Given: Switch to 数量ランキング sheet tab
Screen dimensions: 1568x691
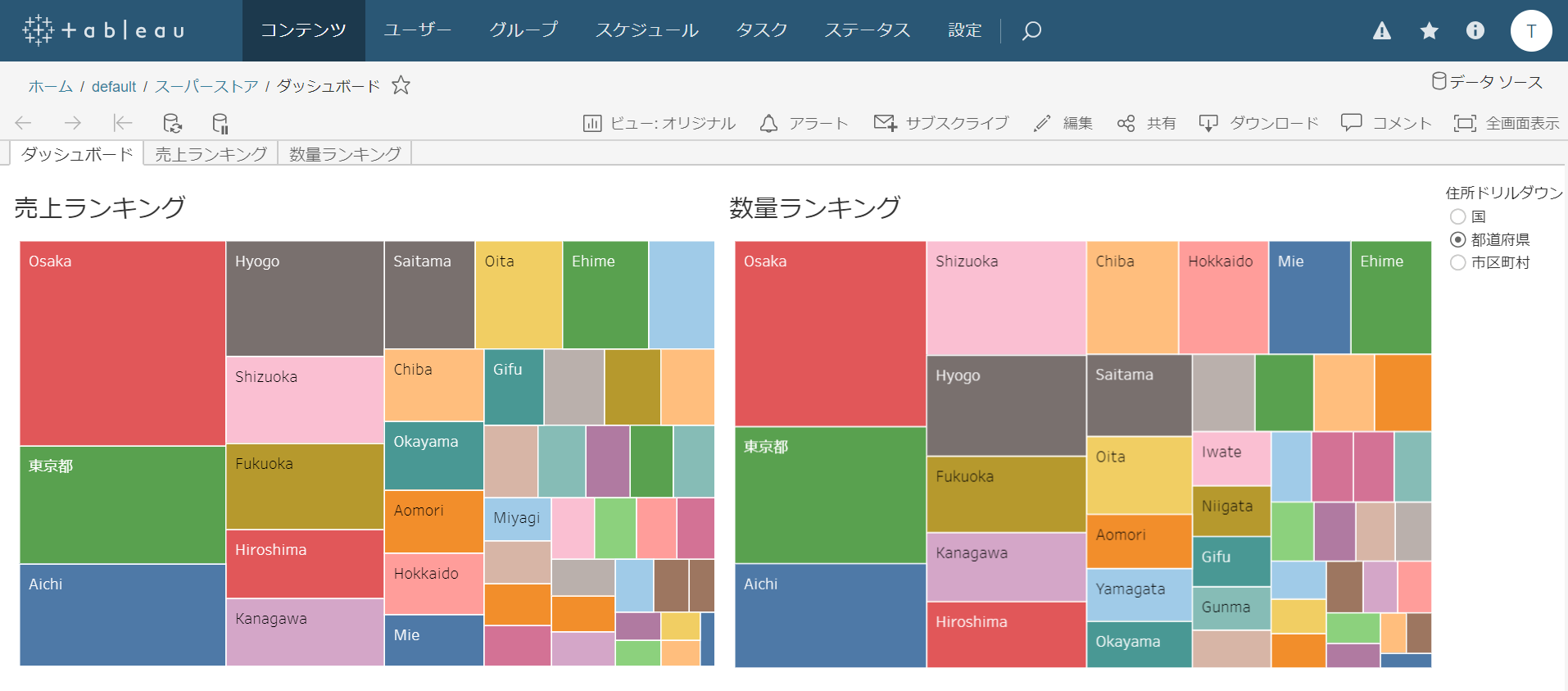Looking at the screenshot, I should 345,153.
